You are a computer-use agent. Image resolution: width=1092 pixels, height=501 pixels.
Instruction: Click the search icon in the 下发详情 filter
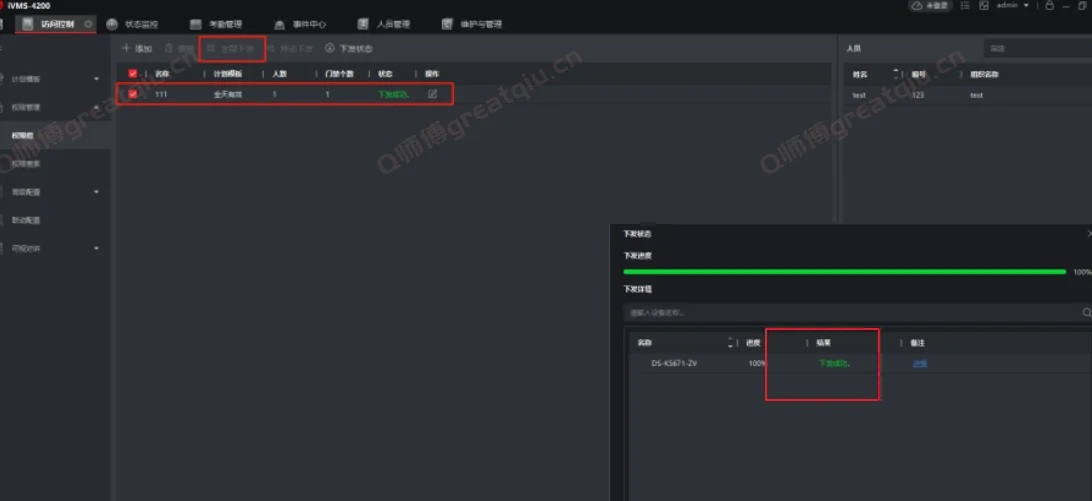tap(1087, 313)
